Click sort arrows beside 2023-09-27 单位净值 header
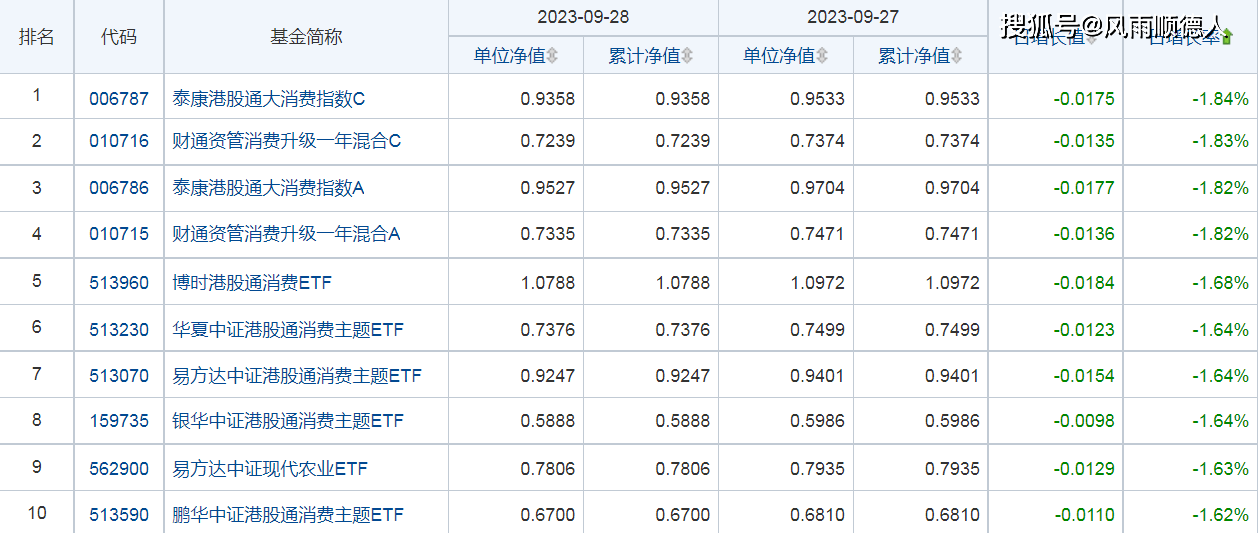Image resolution: width=1258 pixels, height=533 pixels. pyautogui.click(x=821, y=57)
